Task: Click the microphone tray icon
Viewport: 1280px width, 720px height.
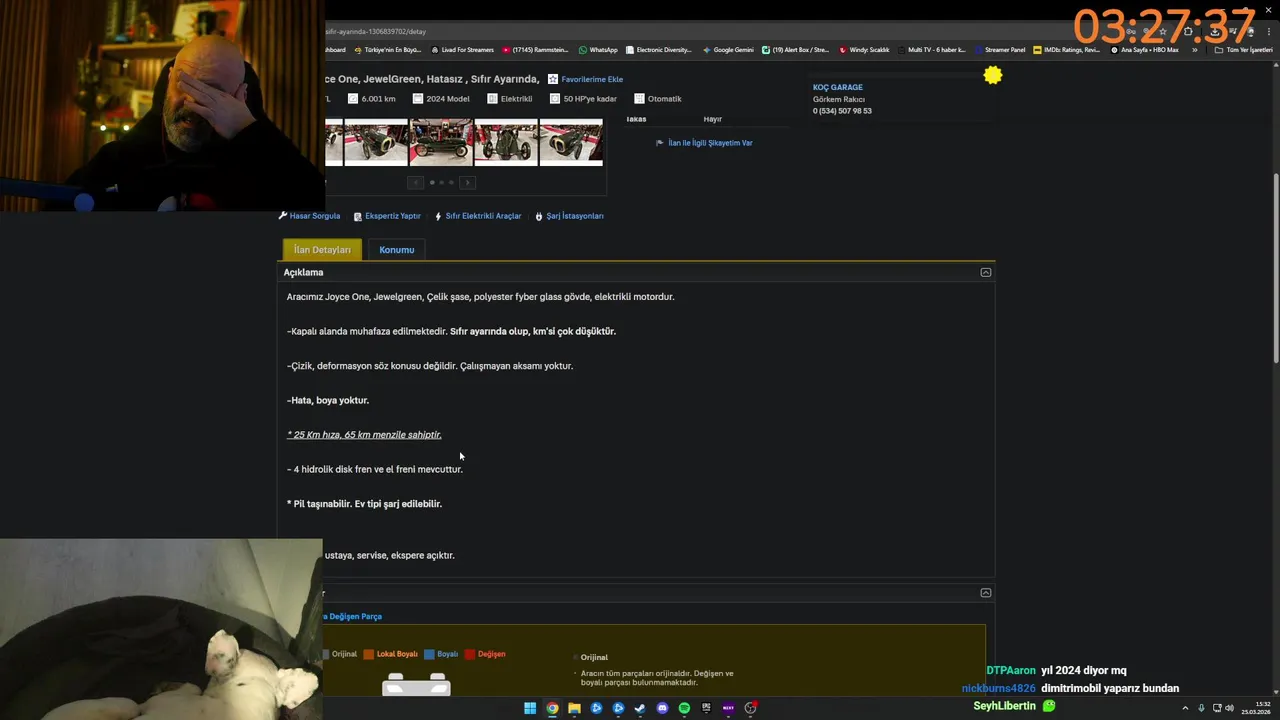Action: pos(1201,708)
